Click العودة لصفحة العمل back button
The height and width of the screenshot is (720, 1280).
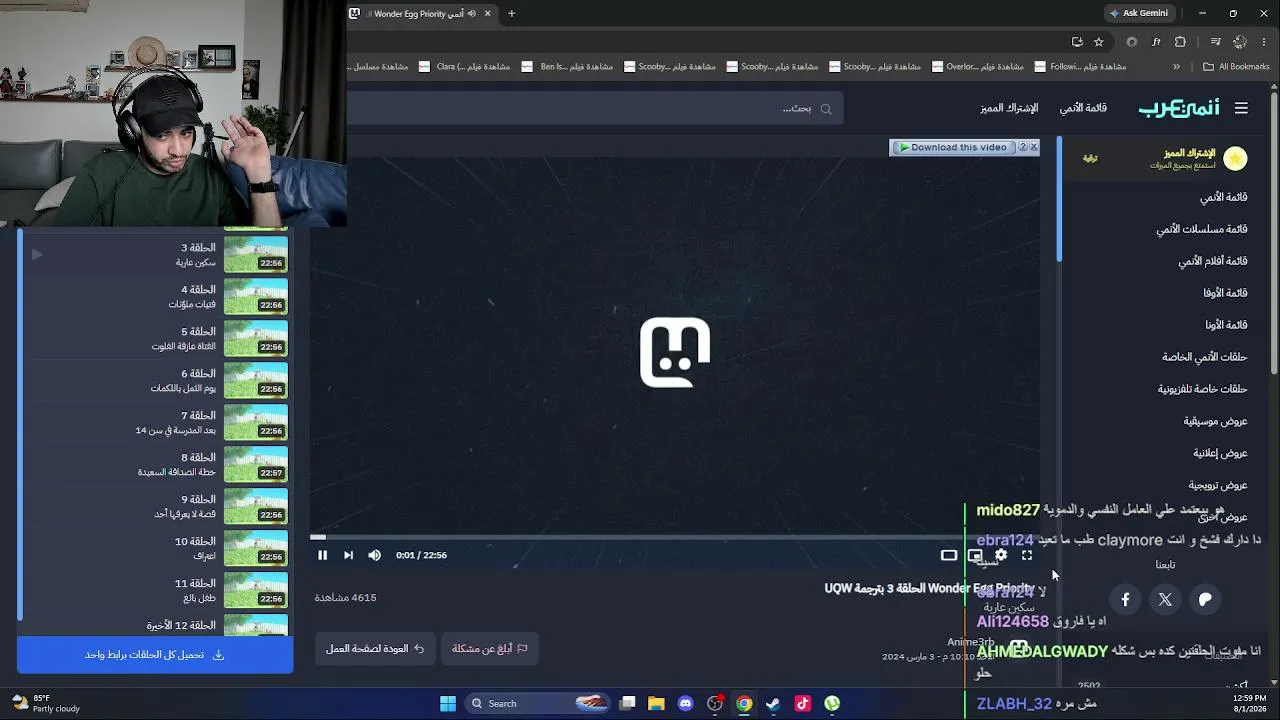point(375,648)
